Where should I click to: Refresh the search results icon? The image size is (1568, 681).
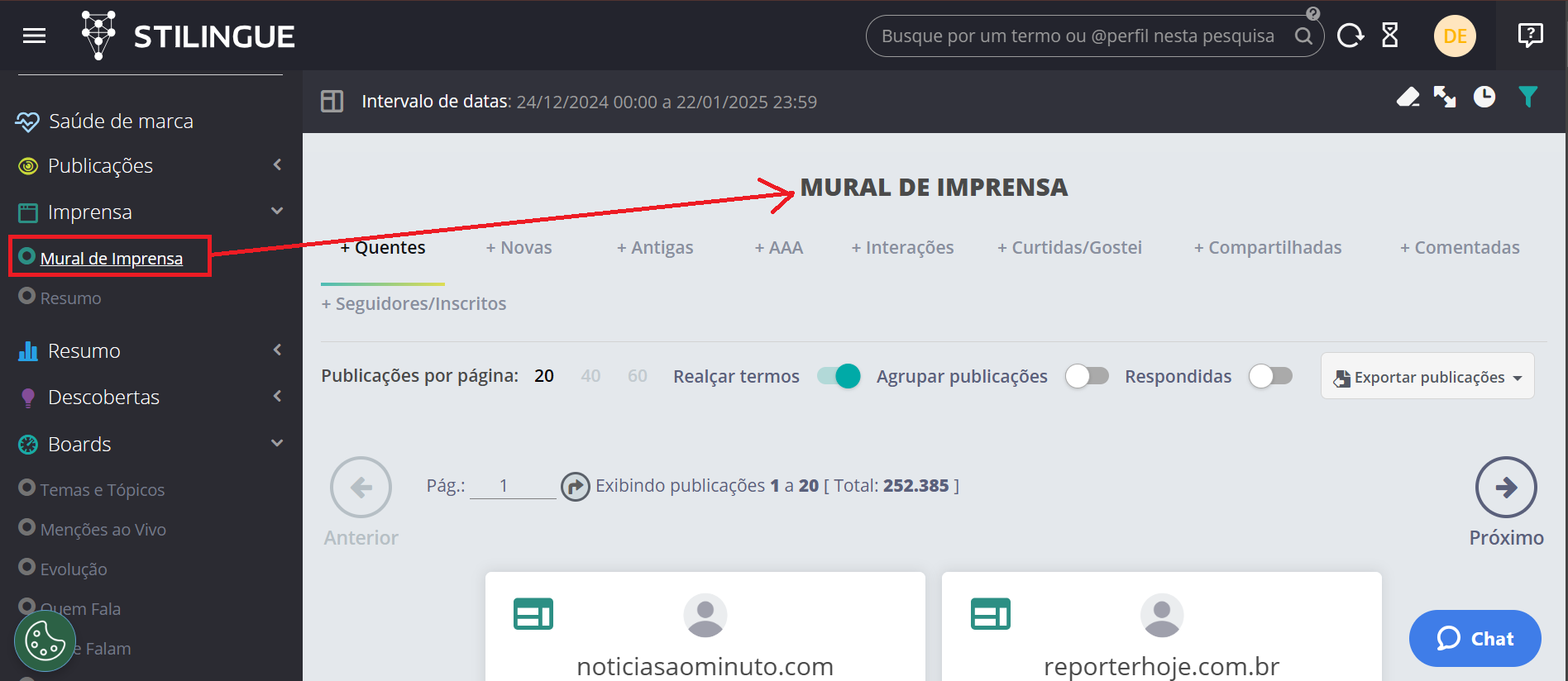[1350, 36]
